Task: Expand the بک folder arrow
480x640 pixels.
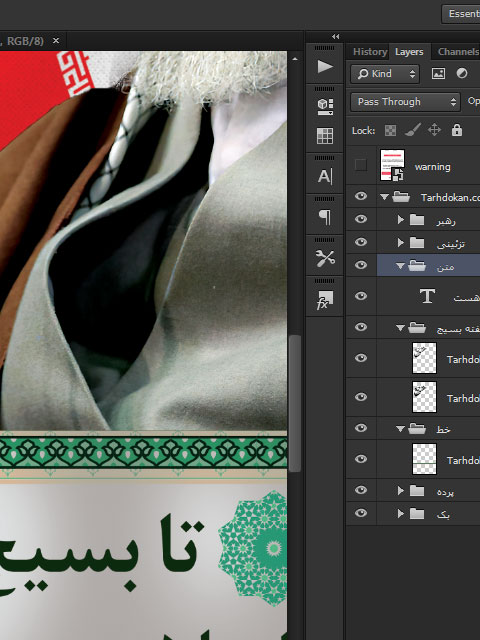Action: (401, 513)
